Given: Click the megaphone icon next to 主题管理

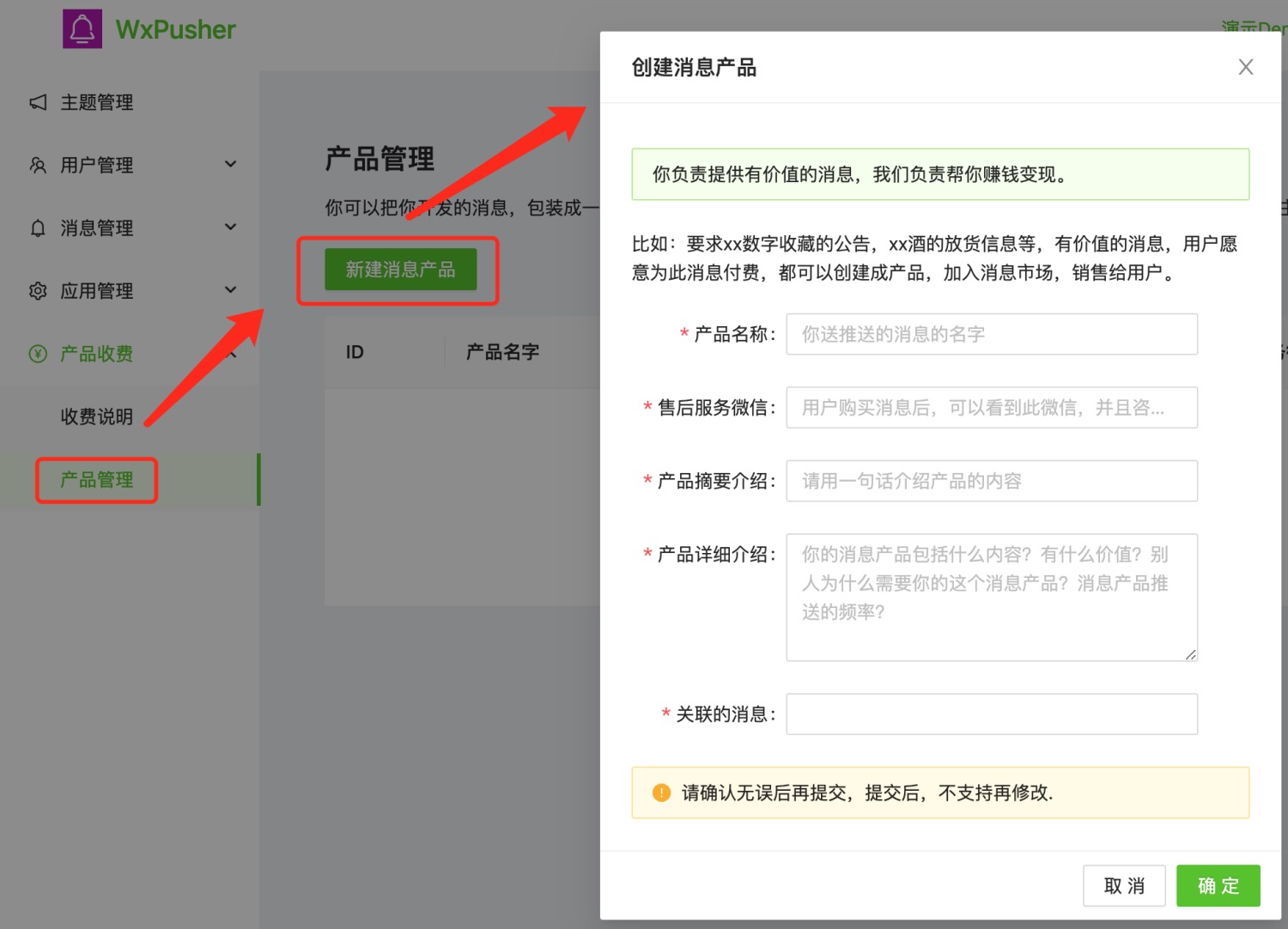Looking at the screenshot, I should point(38,102).
